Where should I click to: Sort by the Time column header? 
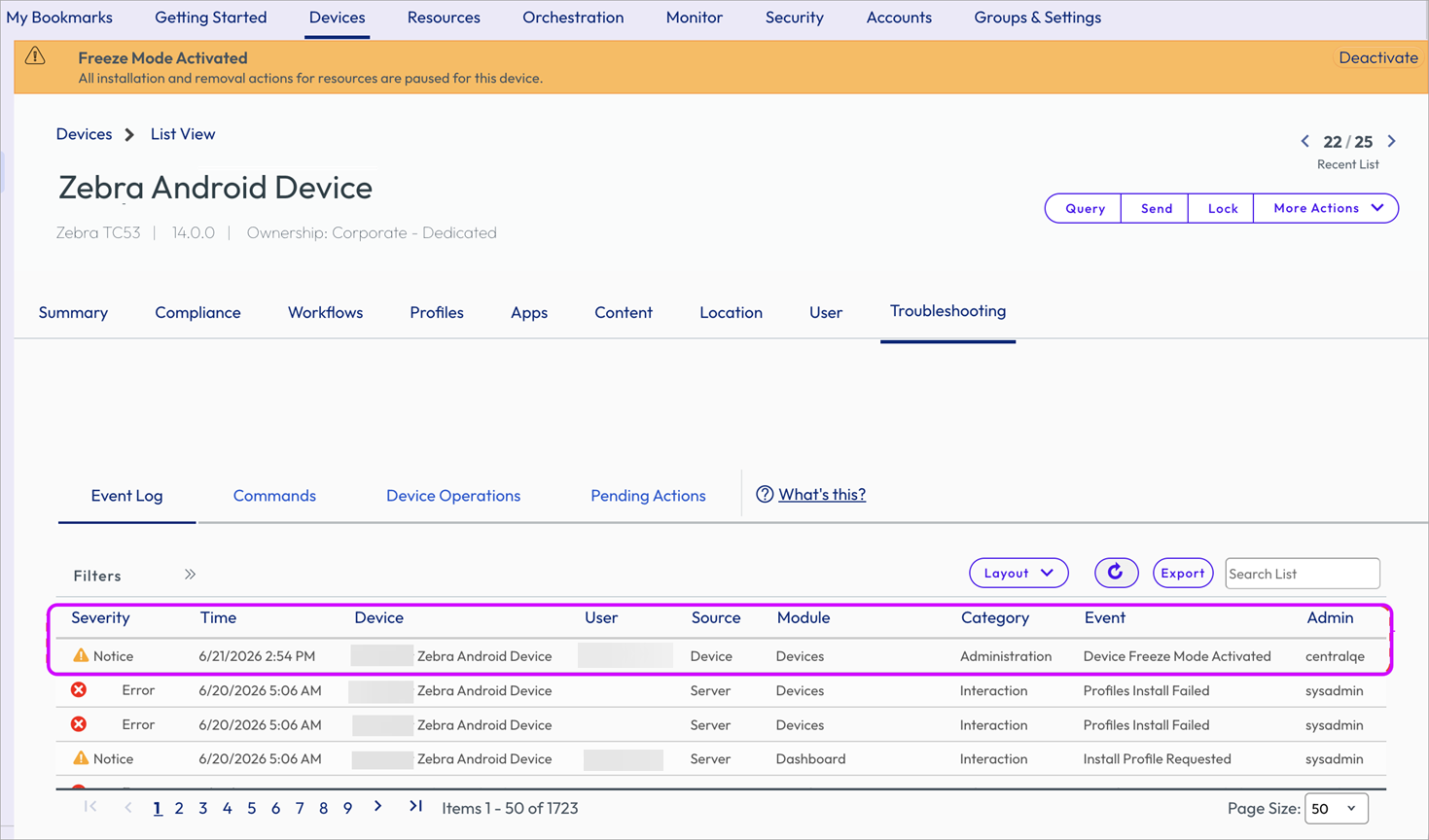[218, 617]
